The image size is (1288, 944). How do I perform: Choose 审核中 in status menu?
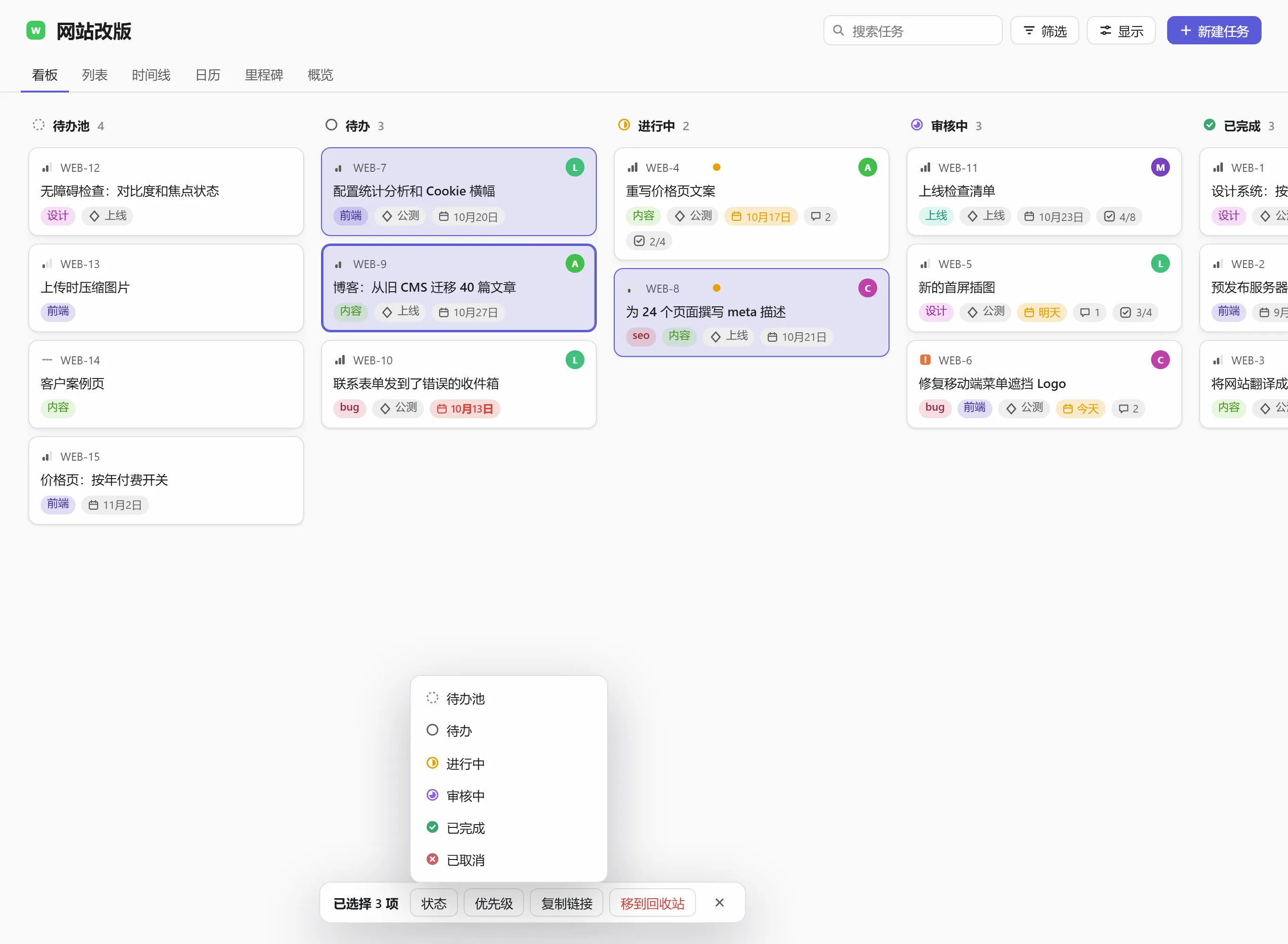tap(508, 795)
